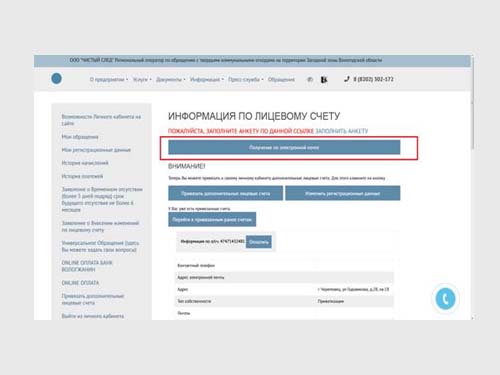Click the 'Приватизация' value cell
The height and width of the screenshot is (375, 500).
click(331, 301)
